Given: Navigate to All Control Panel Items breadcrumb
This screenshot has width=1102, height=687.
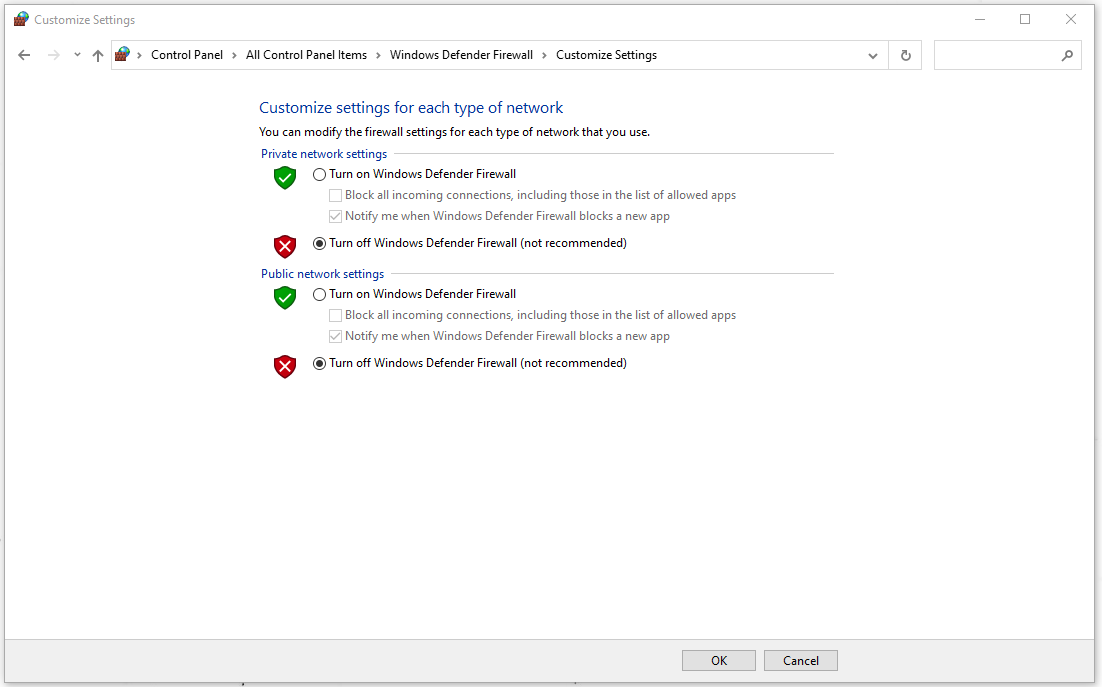Looking at the screenshot, I should click(306, 55).
